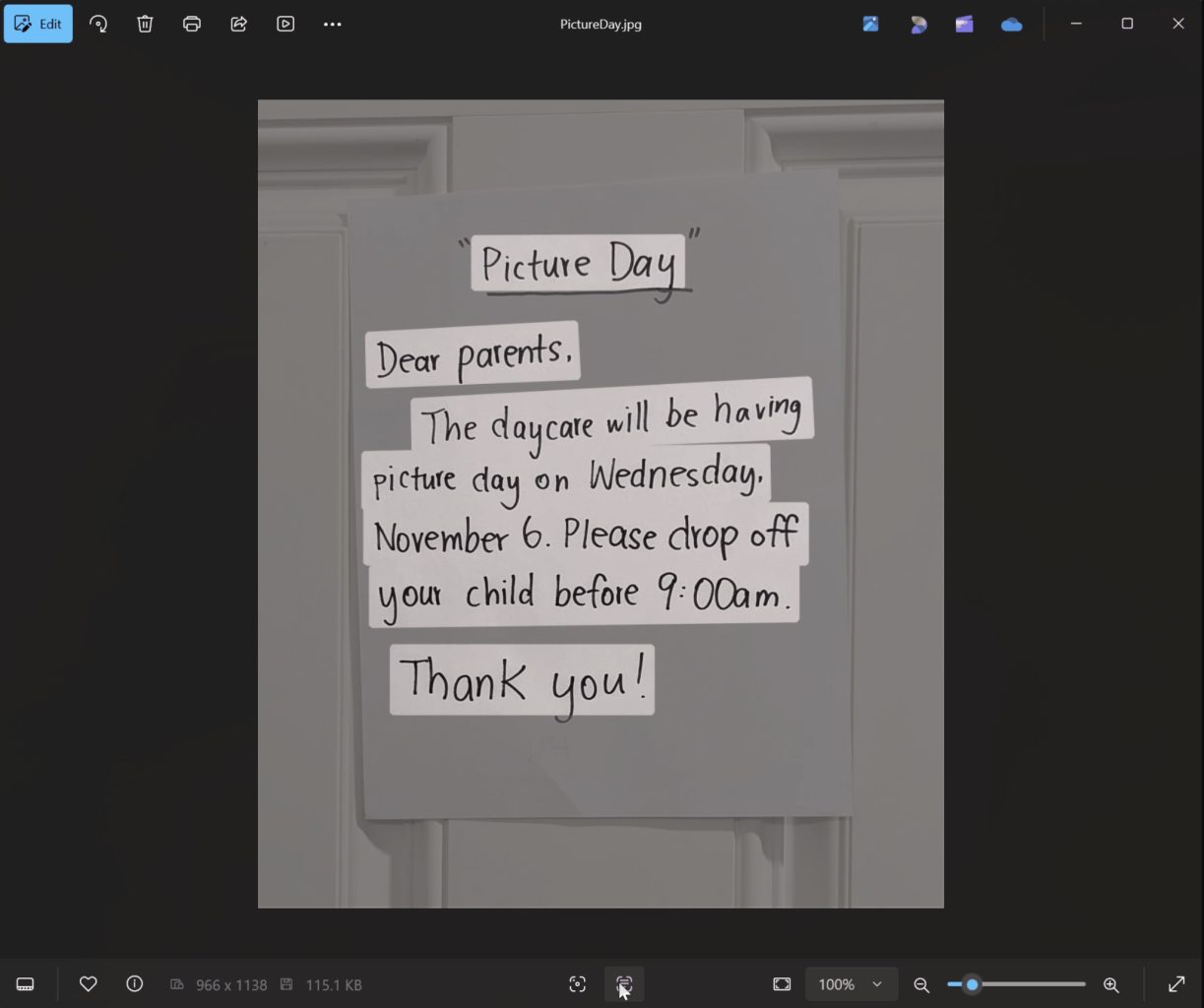Click the zoom slider handle

[x=972, y=984]
